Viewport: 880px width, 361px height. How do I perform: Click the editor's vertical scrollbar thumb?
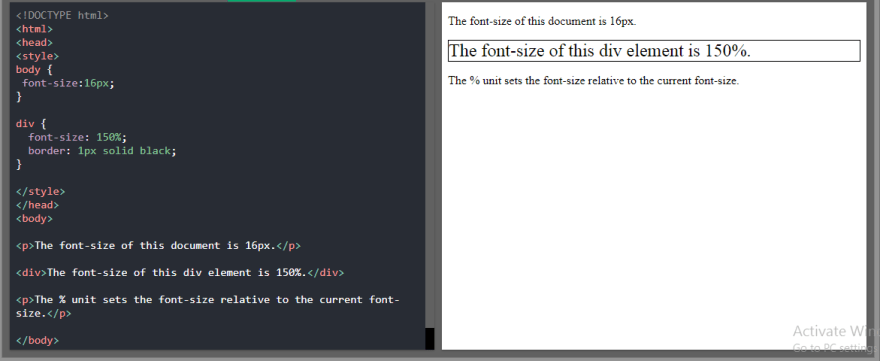(429, 339)
